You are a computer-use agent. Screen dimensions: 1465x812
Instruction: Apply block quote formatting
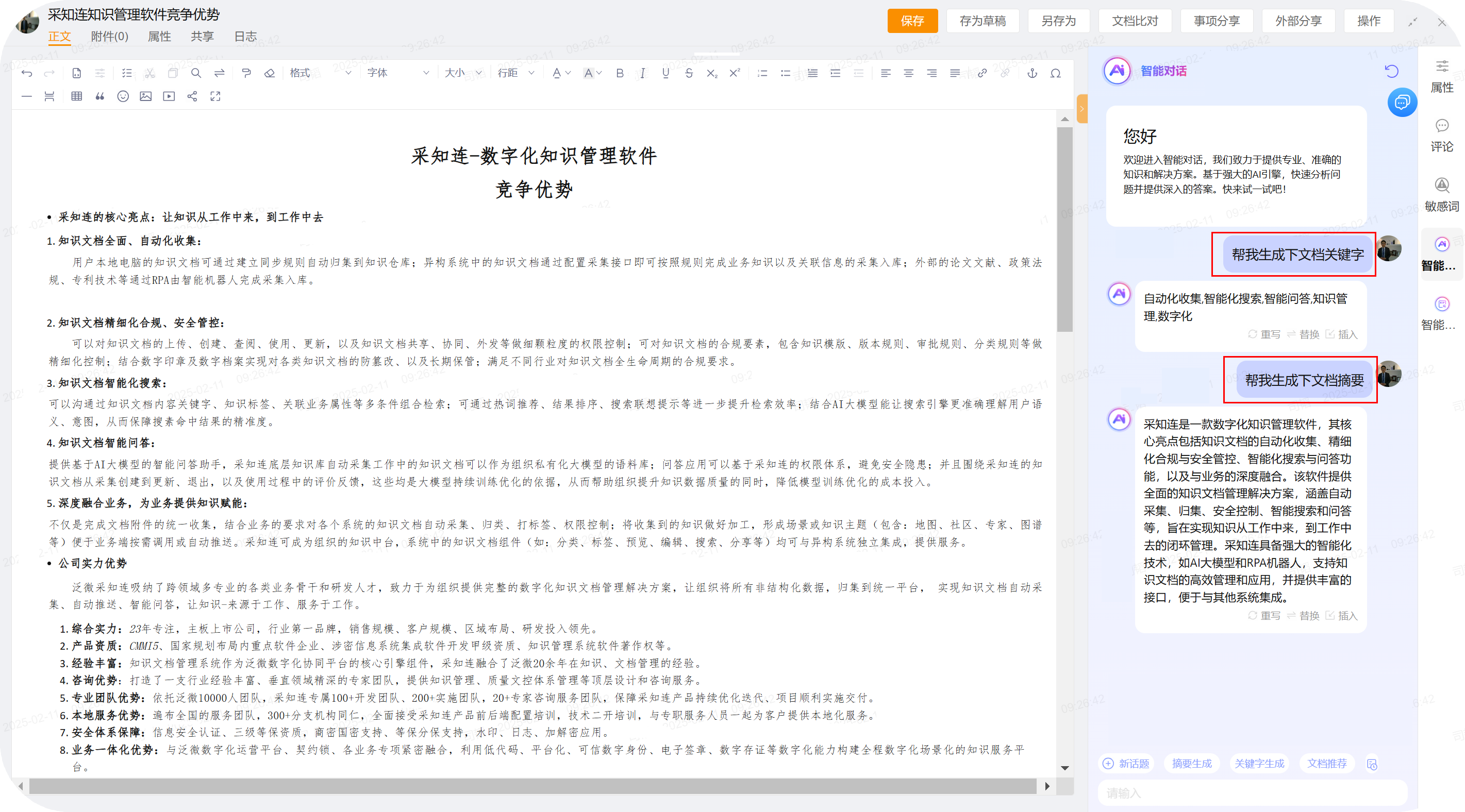tap(100, 97)
